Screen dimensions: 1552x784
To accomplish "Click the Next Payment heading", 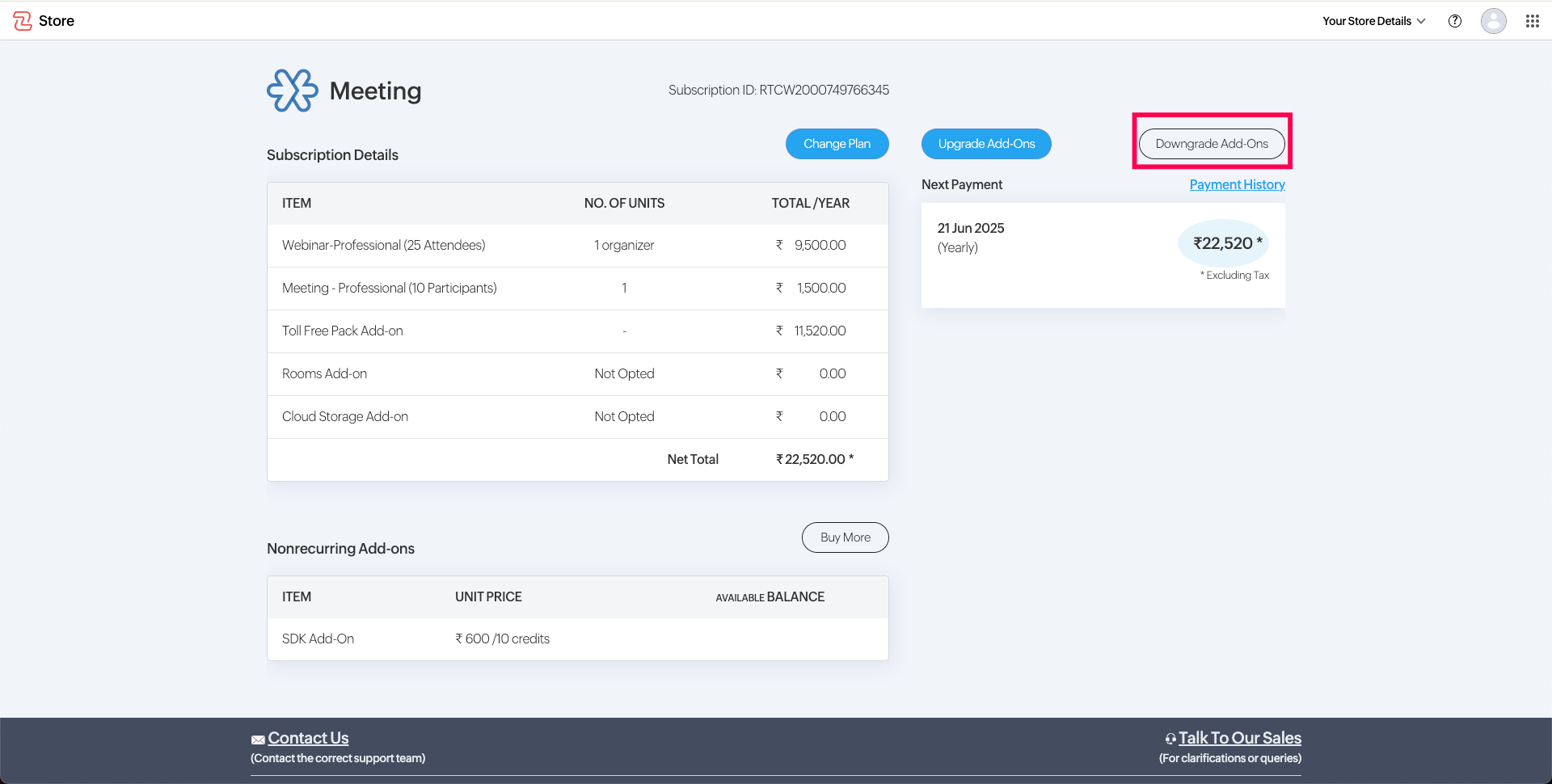I will pos(962,184).
